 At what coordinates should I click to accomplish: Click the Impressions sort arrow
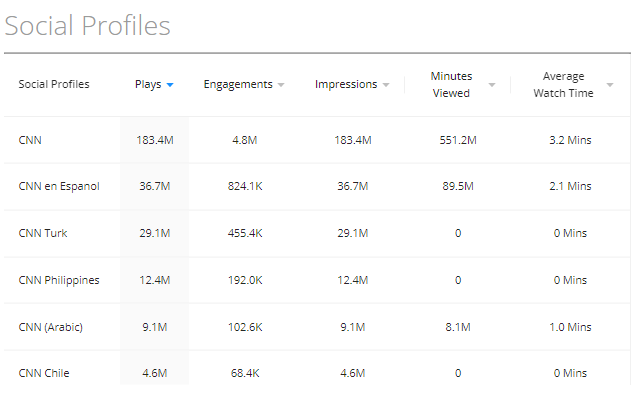click(x=386, y=85)
